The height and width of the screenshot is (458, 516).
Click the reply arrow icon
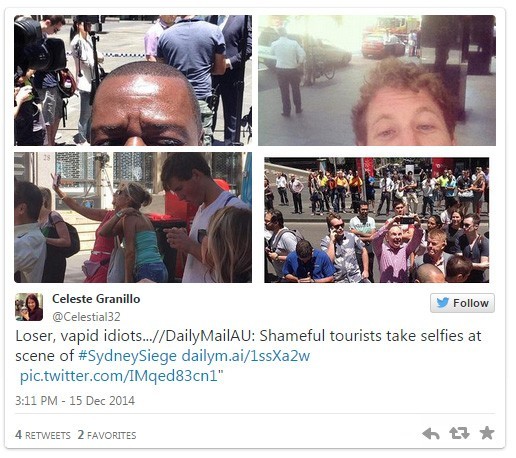pos(431,434)
